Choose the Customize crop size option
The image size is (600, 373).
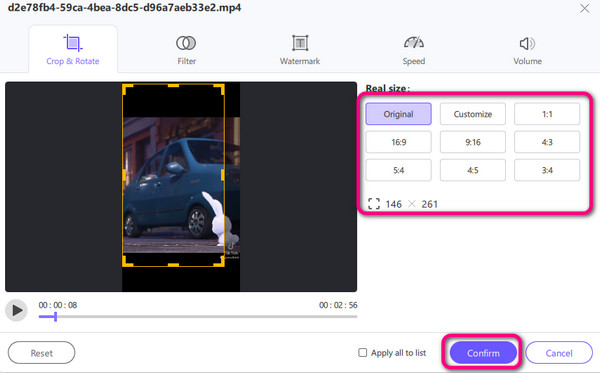(473, 114)
